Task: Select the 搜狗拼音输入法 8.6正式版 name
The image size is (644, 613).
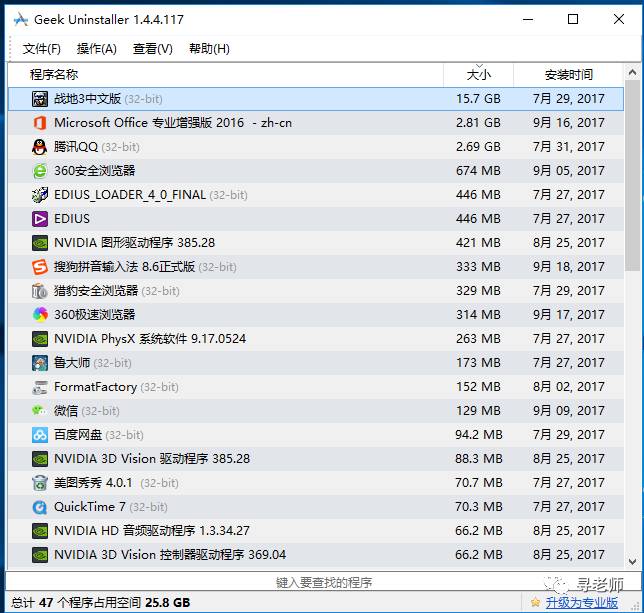Action: click(x=124, y=267)
